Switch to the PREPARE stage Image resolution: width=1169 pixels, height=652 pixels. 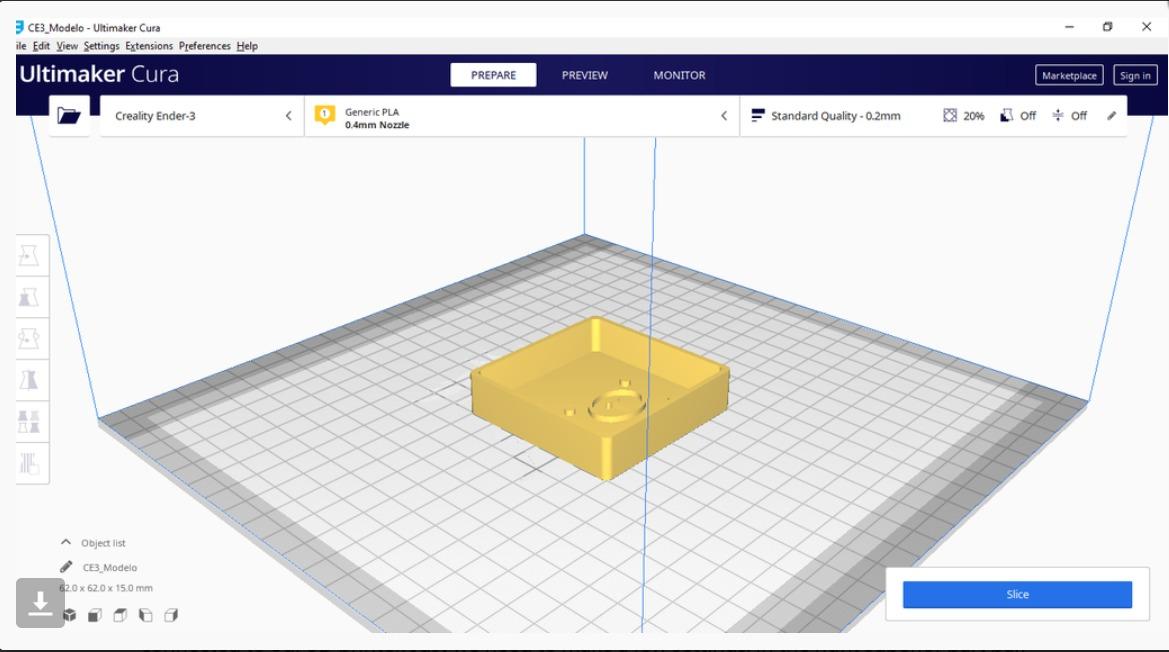(493, 75)
